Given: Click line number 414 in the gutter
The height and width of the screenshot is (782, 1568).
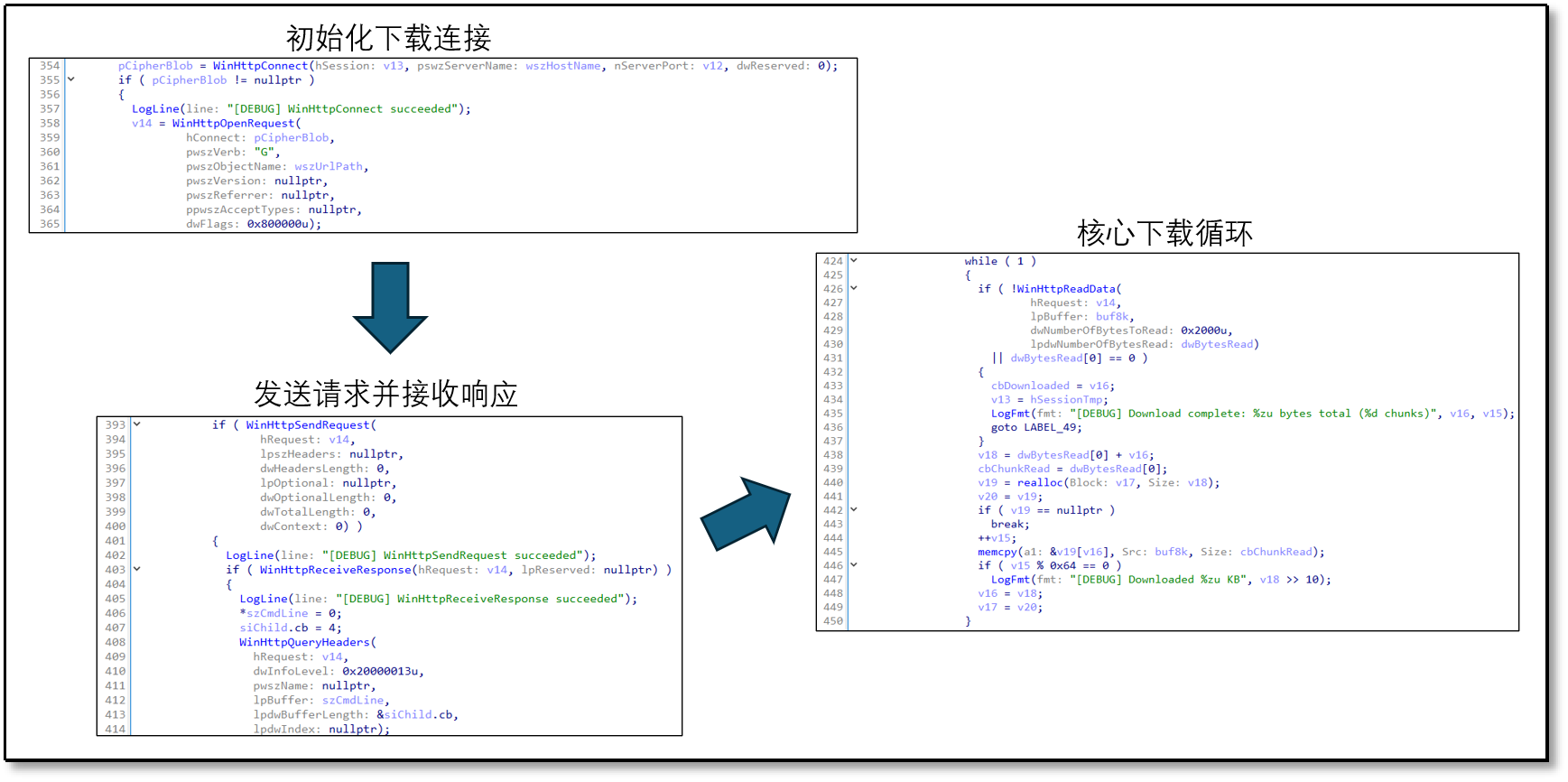Looking at the screenshot, I should tap(116, 729).
